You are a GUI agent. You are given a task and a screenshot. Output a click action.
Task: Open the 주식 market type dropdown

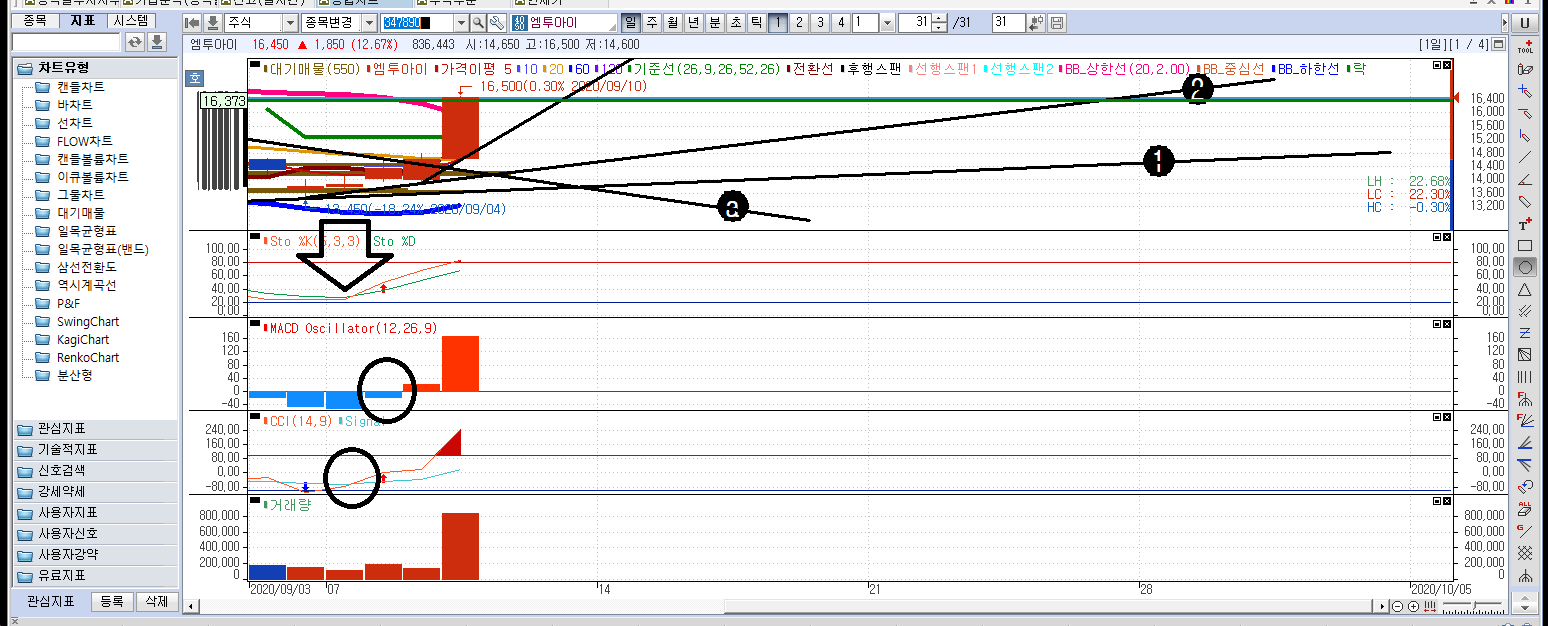[290, 22]
